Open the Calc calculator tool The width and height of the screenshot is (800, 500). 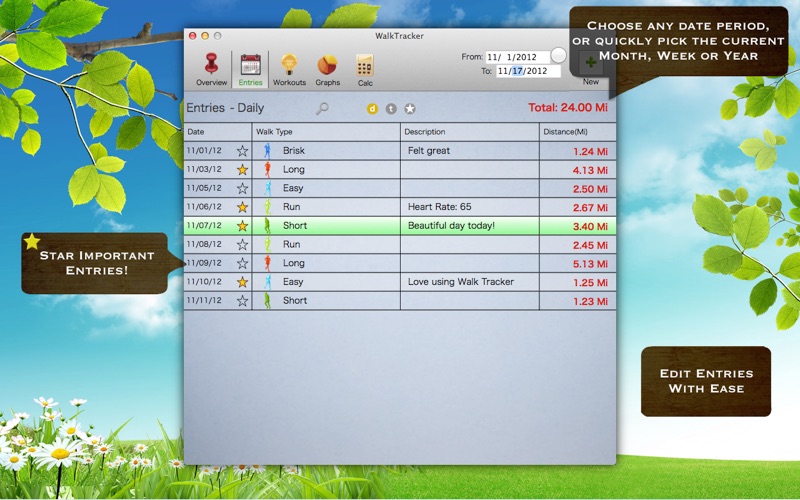pyautogui.click(x=365, y=69)
